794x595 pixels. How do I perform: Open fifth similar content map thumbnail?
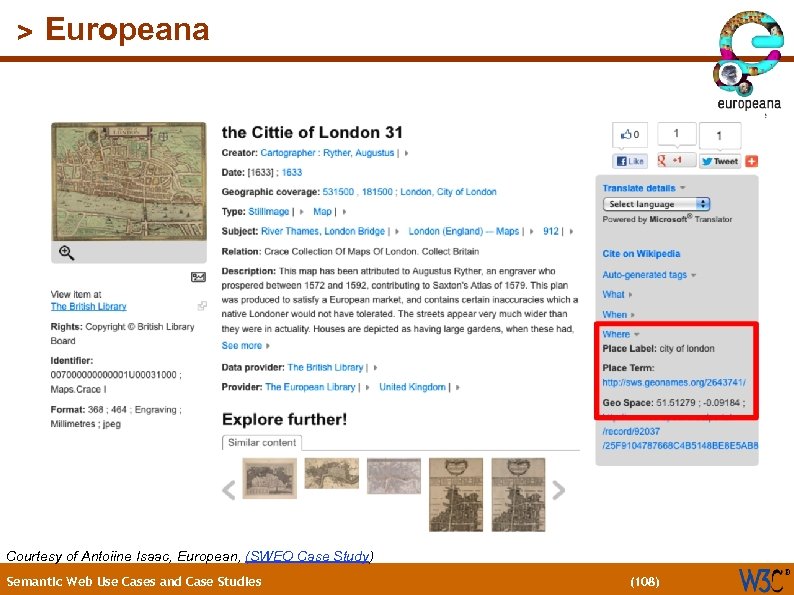pyautogui.click(x=519, y=495)
